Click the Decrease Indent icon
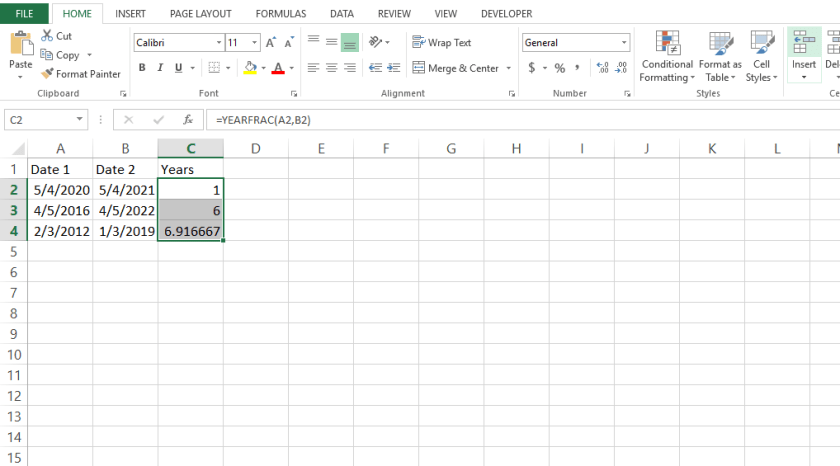Screen dimensions: 840x466 point(376,67)
